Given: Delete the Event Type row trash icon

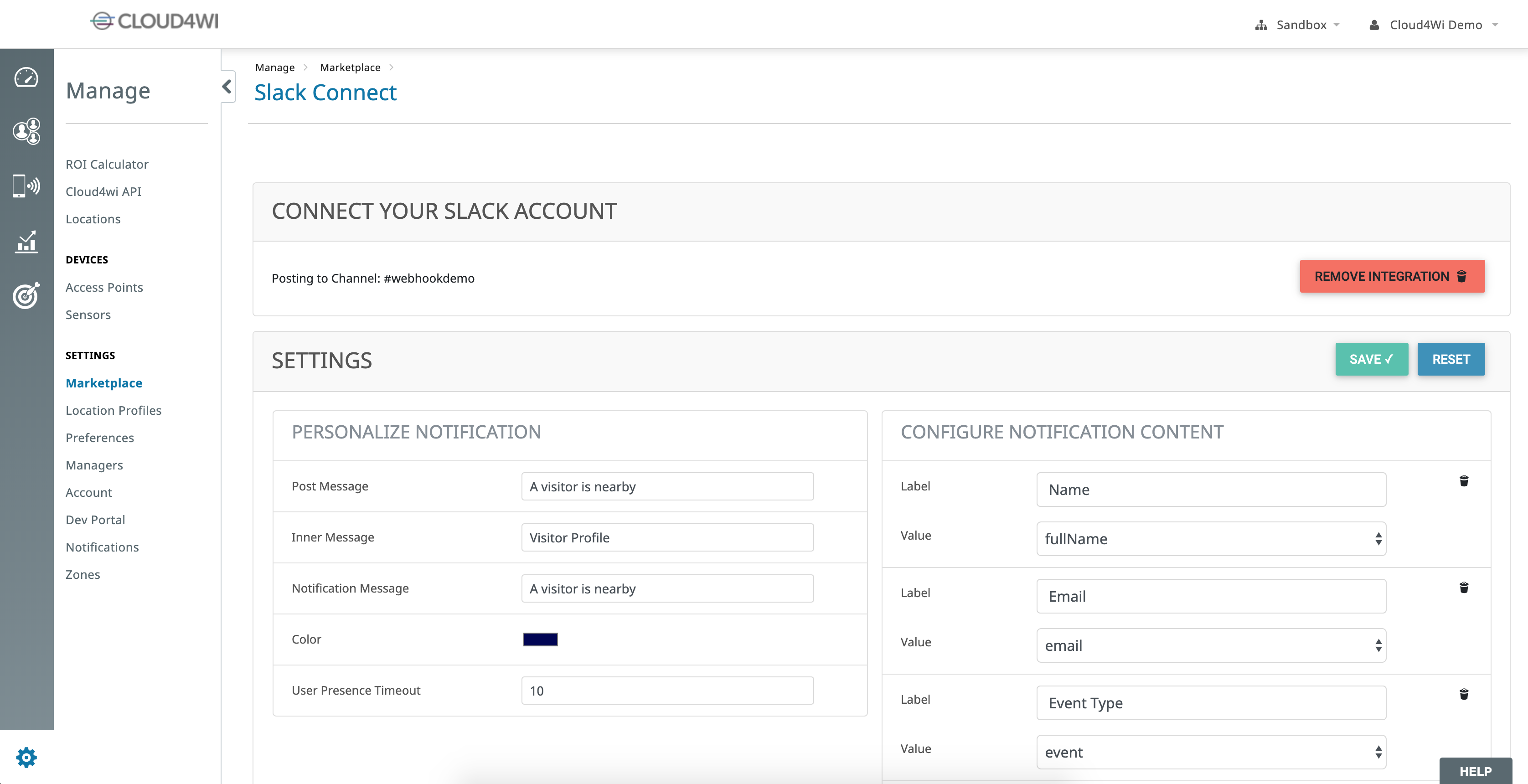Looking at the screenshot, I should point(1464,695).
